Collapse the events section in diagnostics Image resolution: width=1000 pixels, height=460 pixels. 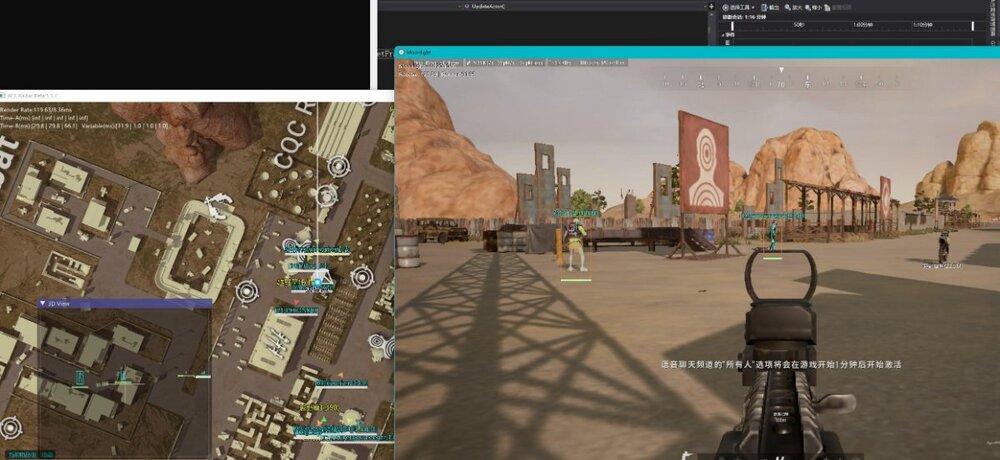pos(723,35)
